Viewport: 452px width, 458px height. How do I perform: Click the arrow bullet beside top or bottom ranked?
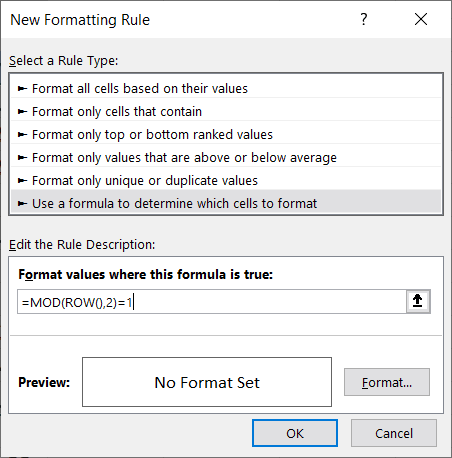coord(22,135)
